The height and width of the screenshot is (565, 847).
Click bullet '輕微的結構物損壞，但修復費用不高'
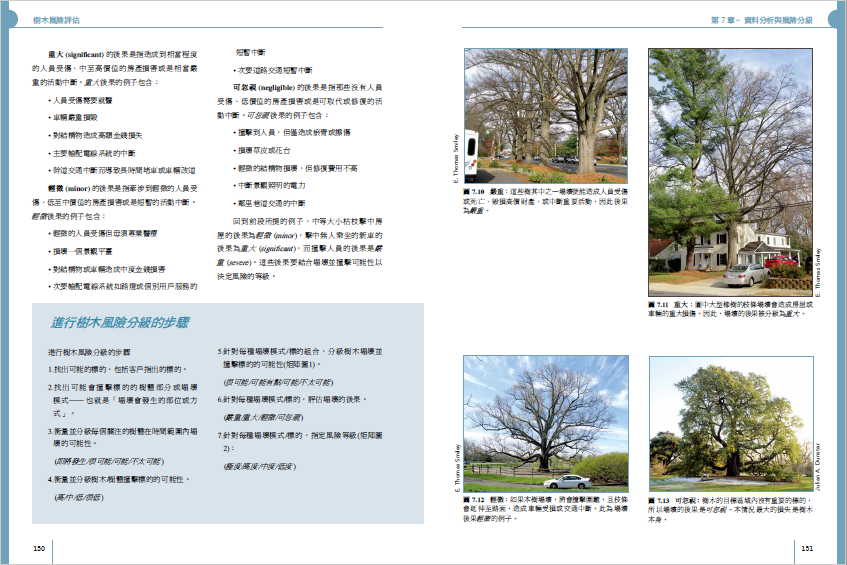[x=295, y=169]
